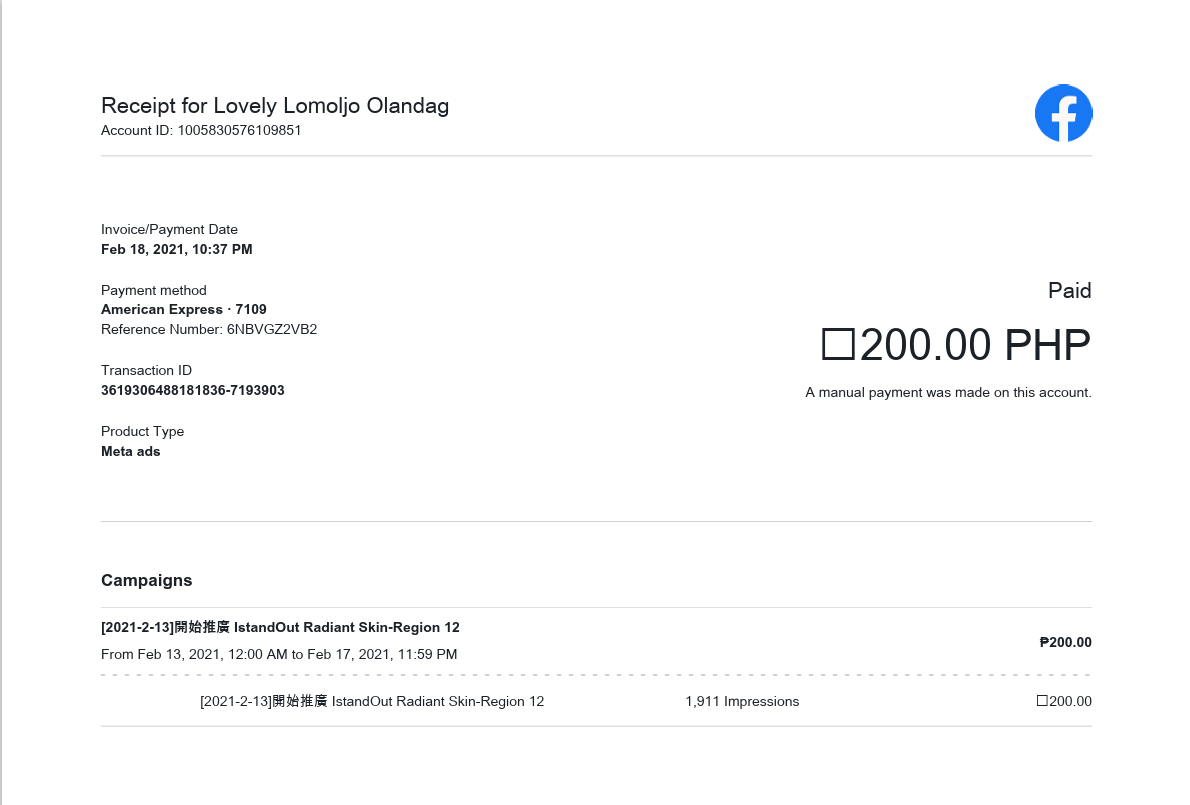Screen dimensions: 1190x805
Task: Click the Product Type label
Action: click(142, 431)
